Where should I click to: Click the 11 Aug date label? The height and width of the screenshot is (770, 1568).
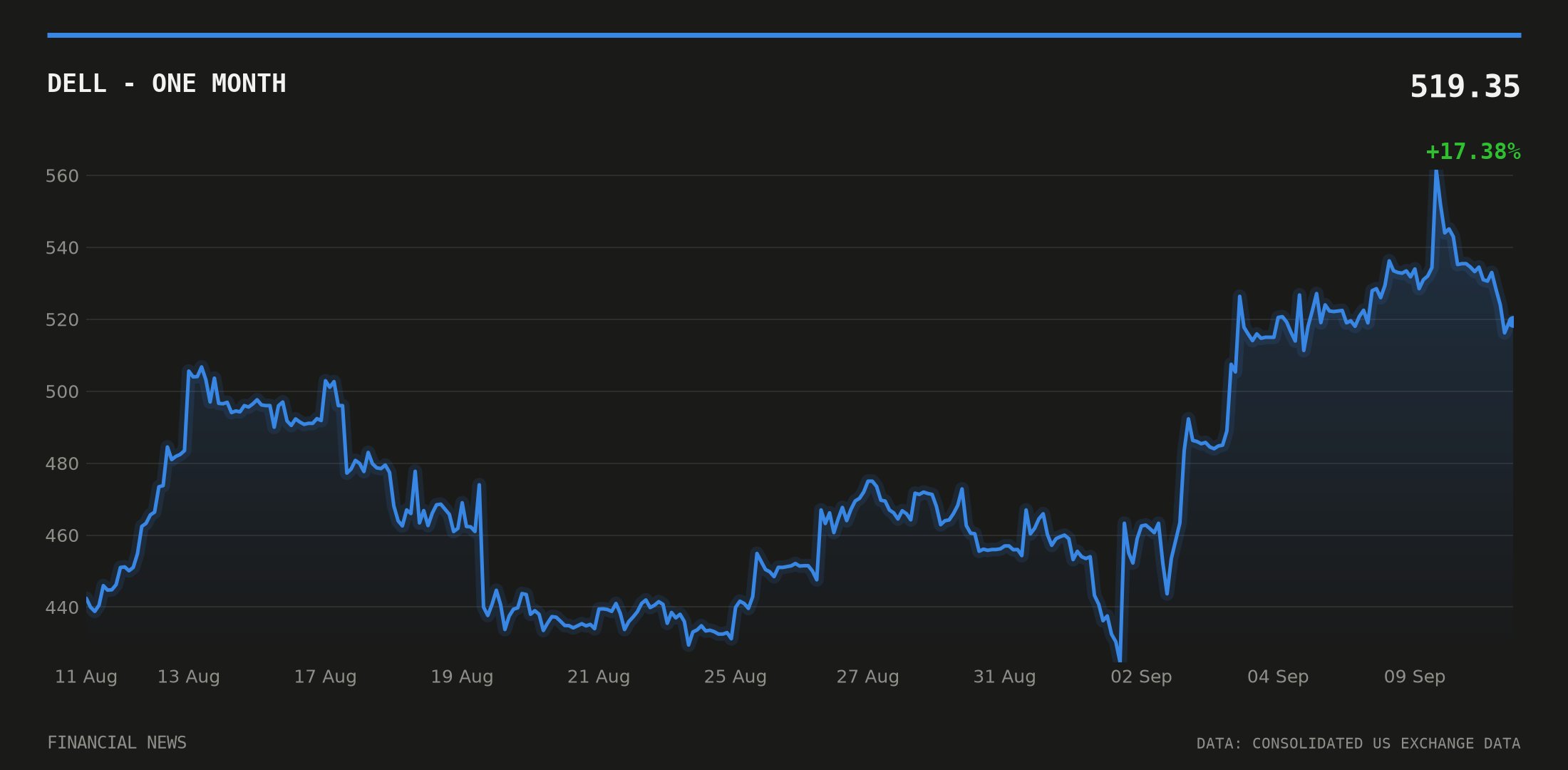tap(86, 677)
